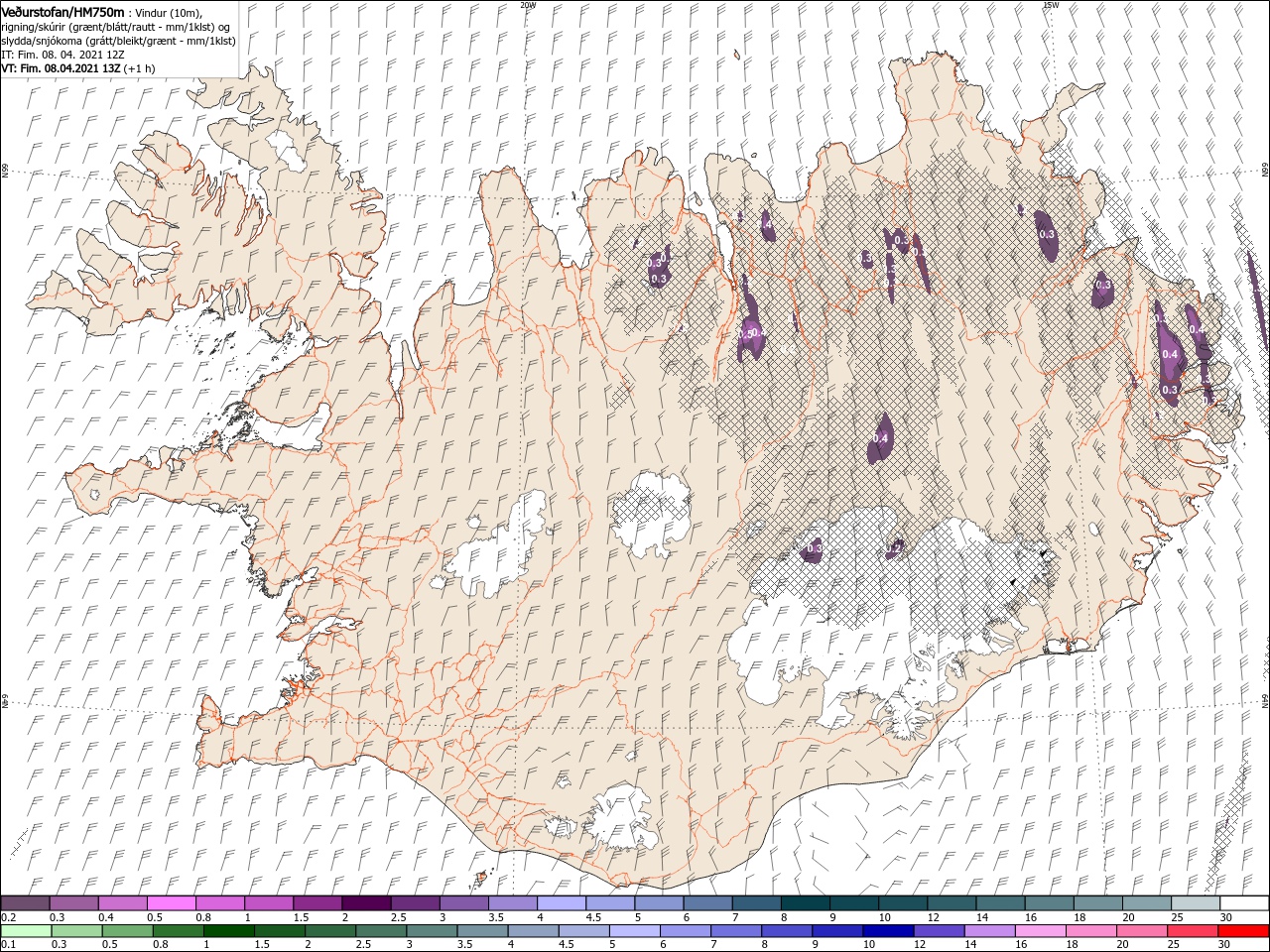
Task: Click the darkest green rain swatch for 1–1.5 mm
Action: tap(228, 931)
